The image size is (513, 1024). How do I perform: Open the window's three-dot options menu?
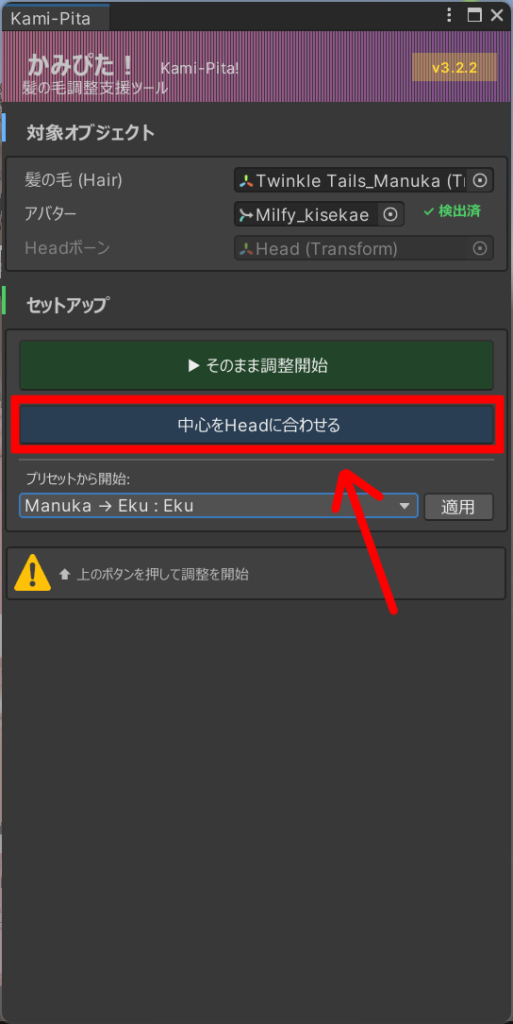pos(449,15)
